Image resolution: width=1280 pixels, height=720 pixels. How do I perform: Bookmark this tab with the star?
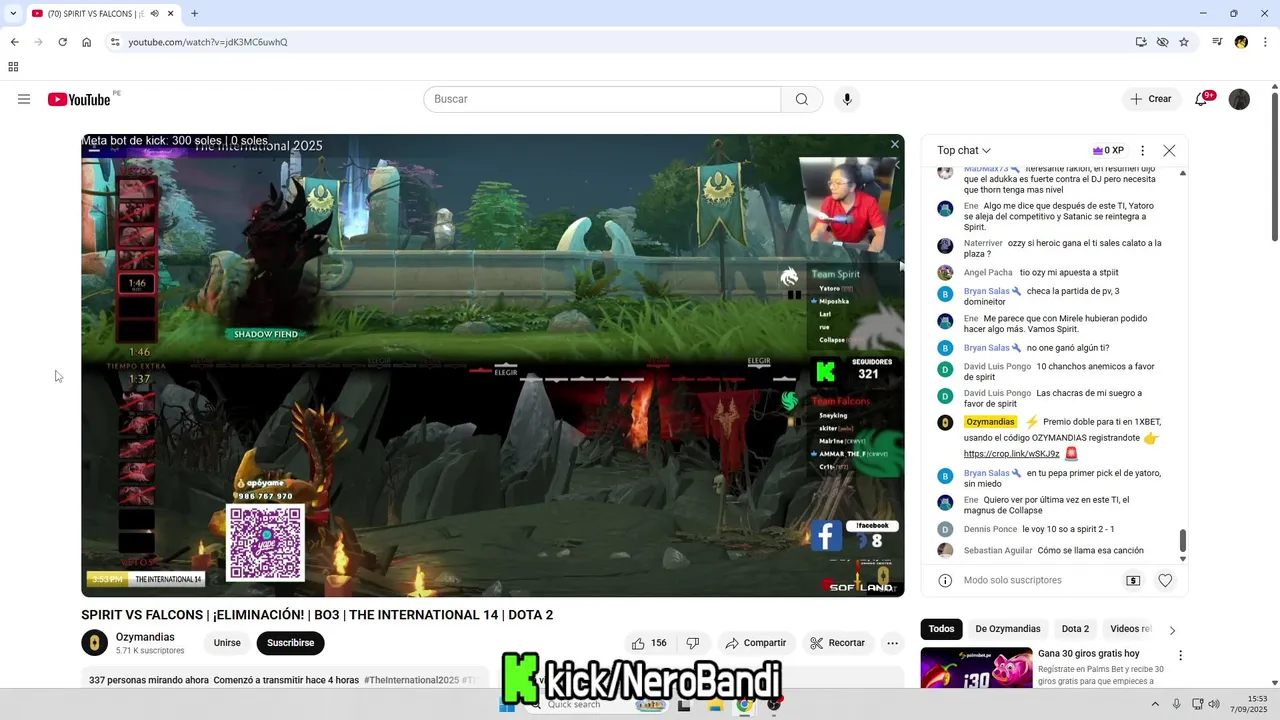click(1184, 42)
